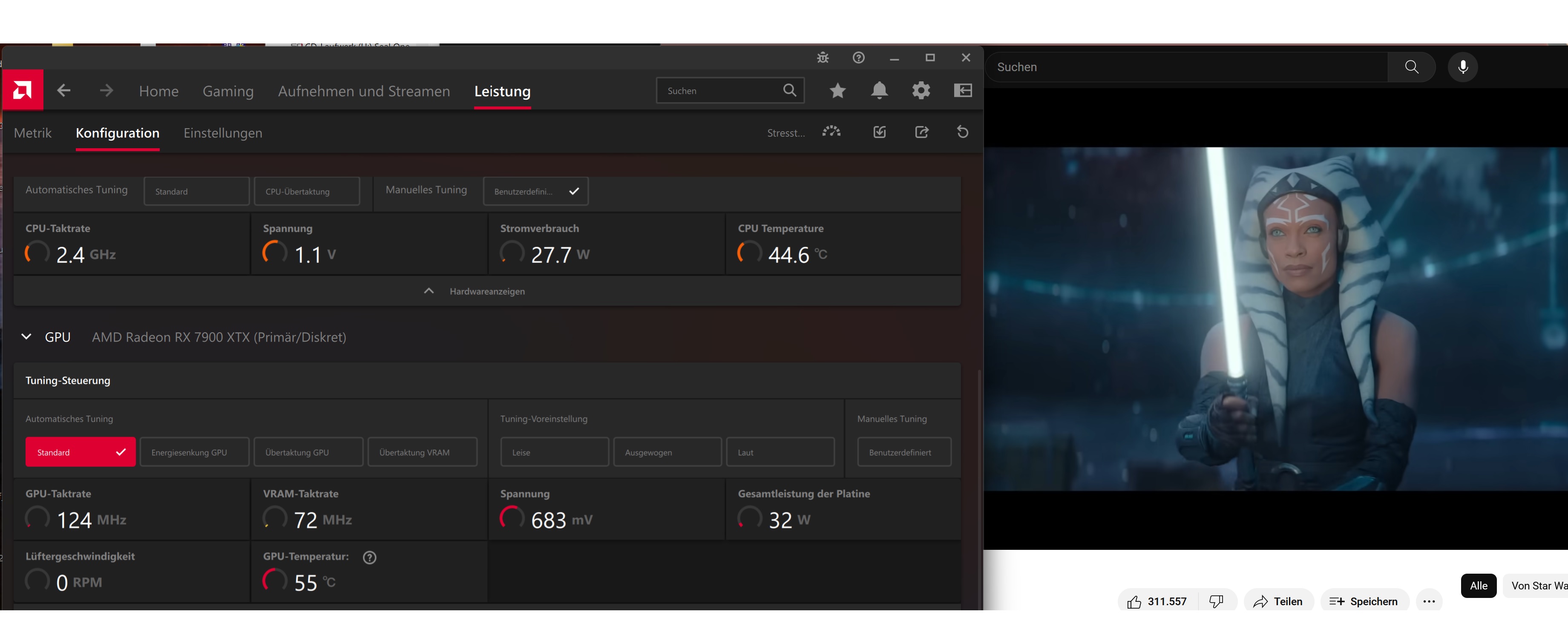Open GPU-Temperatur help question mark

pos(369,557)
